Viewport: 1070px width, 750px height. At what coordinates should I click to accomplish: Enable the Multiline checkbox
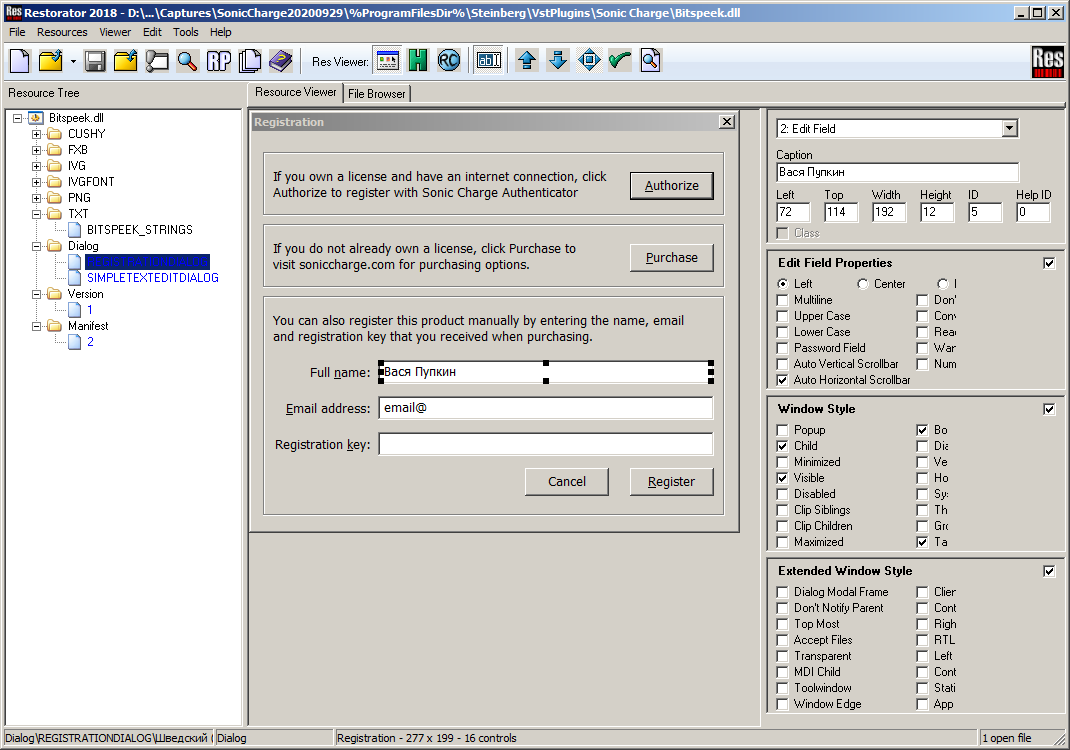tap(783, 300)
